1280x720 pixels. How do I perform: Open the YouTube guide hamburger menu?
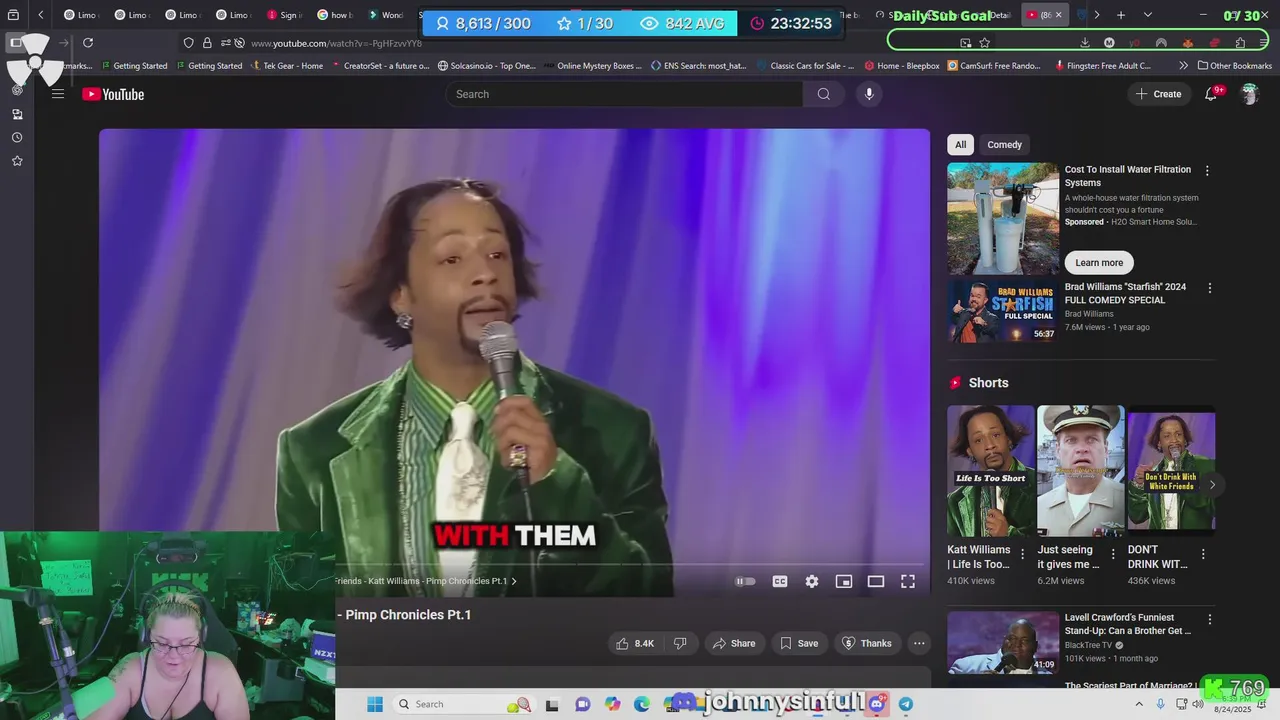pyautogui.click(x=58, y=94)
